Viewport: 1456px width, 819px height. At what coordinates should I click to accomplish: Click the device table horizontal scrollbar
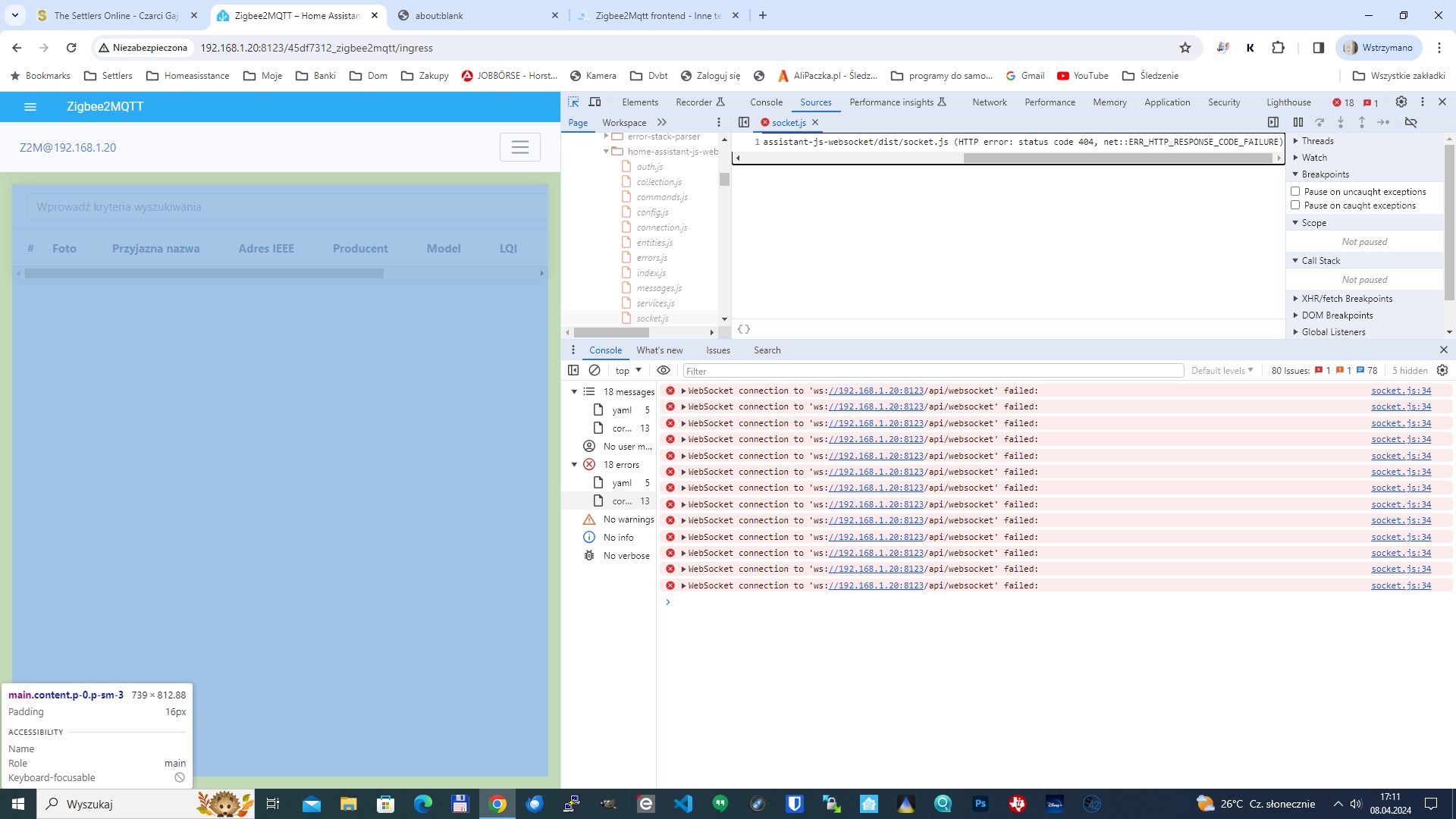(204, 274)
